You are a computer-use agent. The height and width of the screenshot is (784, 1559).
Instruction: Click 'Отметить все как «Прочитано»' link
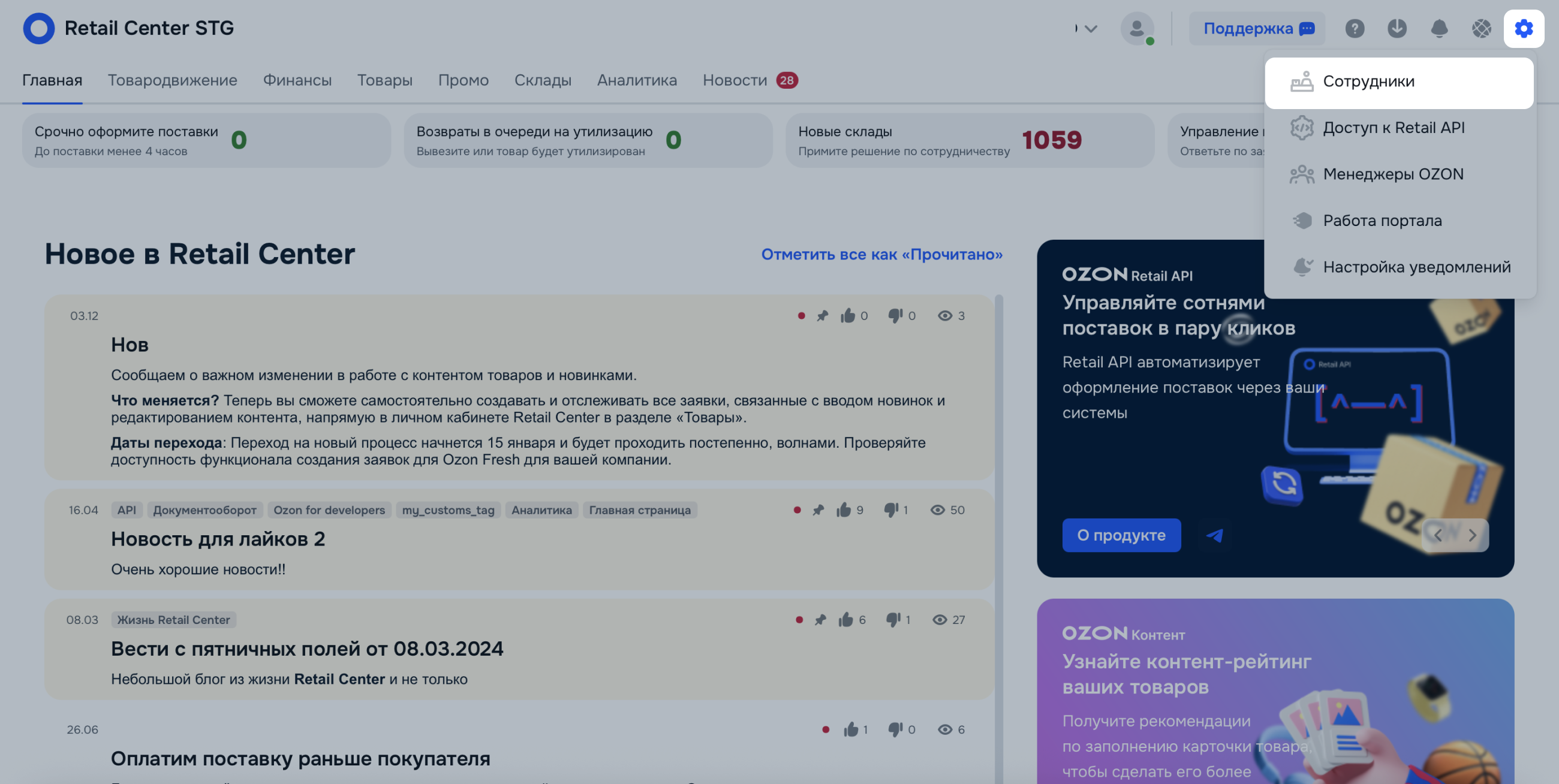pos(881,254)
